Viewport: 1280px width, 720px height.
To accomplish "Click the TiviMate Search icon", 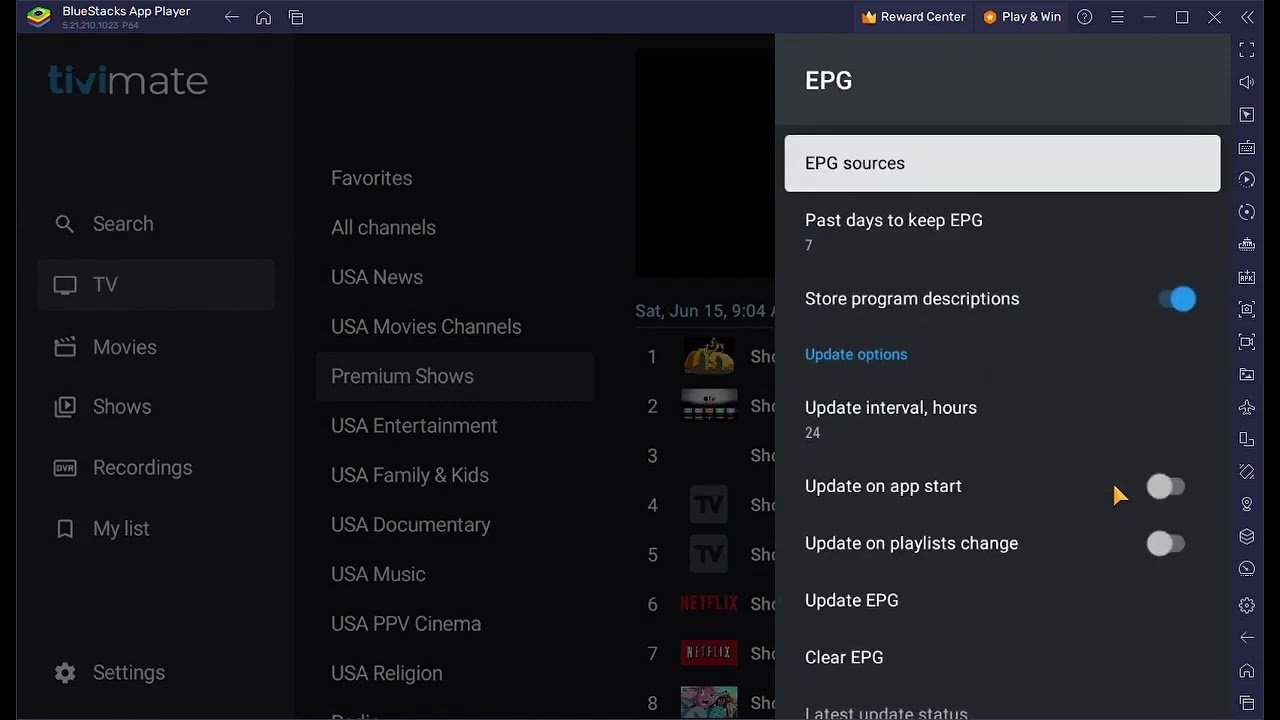I will point(65,224).
